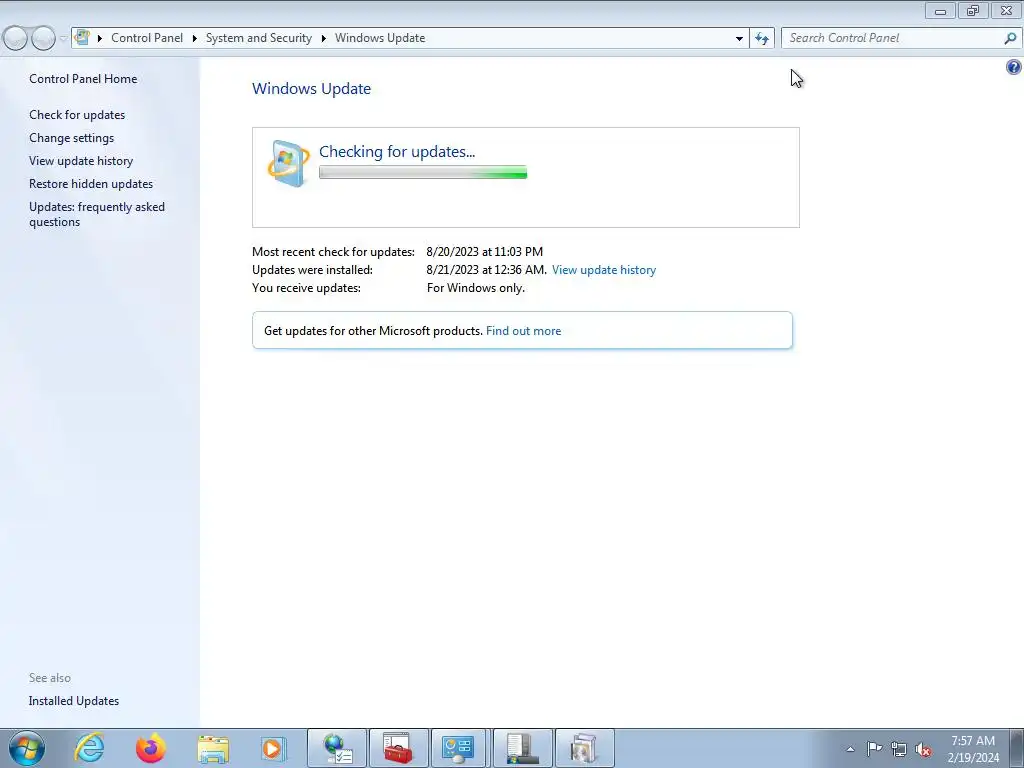Open the Action Center flag tray icon
This screenshot has width=1024, height=768.
pyautogui.click(x=874, y=749)
